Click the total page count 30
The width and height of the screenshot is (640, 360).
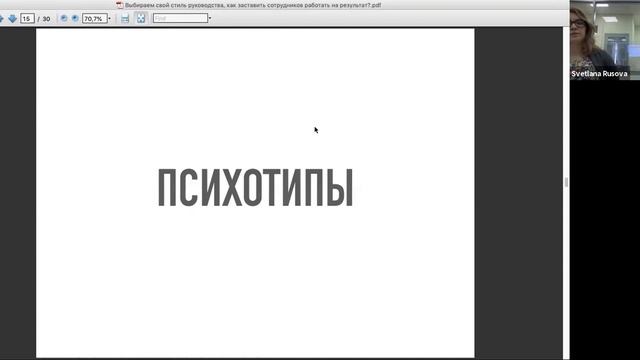46,19
